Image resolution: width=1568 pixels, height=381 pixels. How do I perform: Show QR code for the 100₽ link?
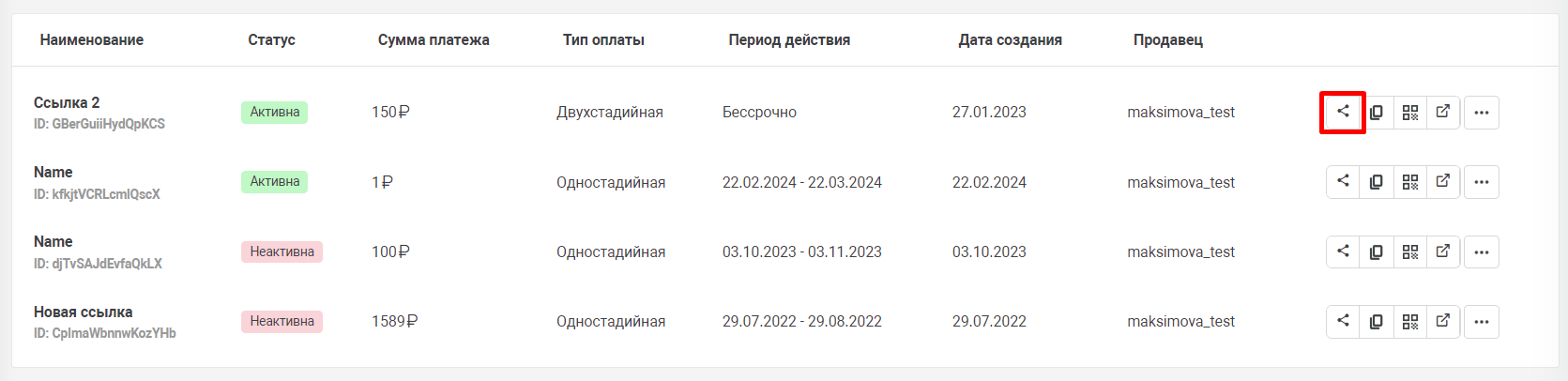click(x=1410, y=251)
